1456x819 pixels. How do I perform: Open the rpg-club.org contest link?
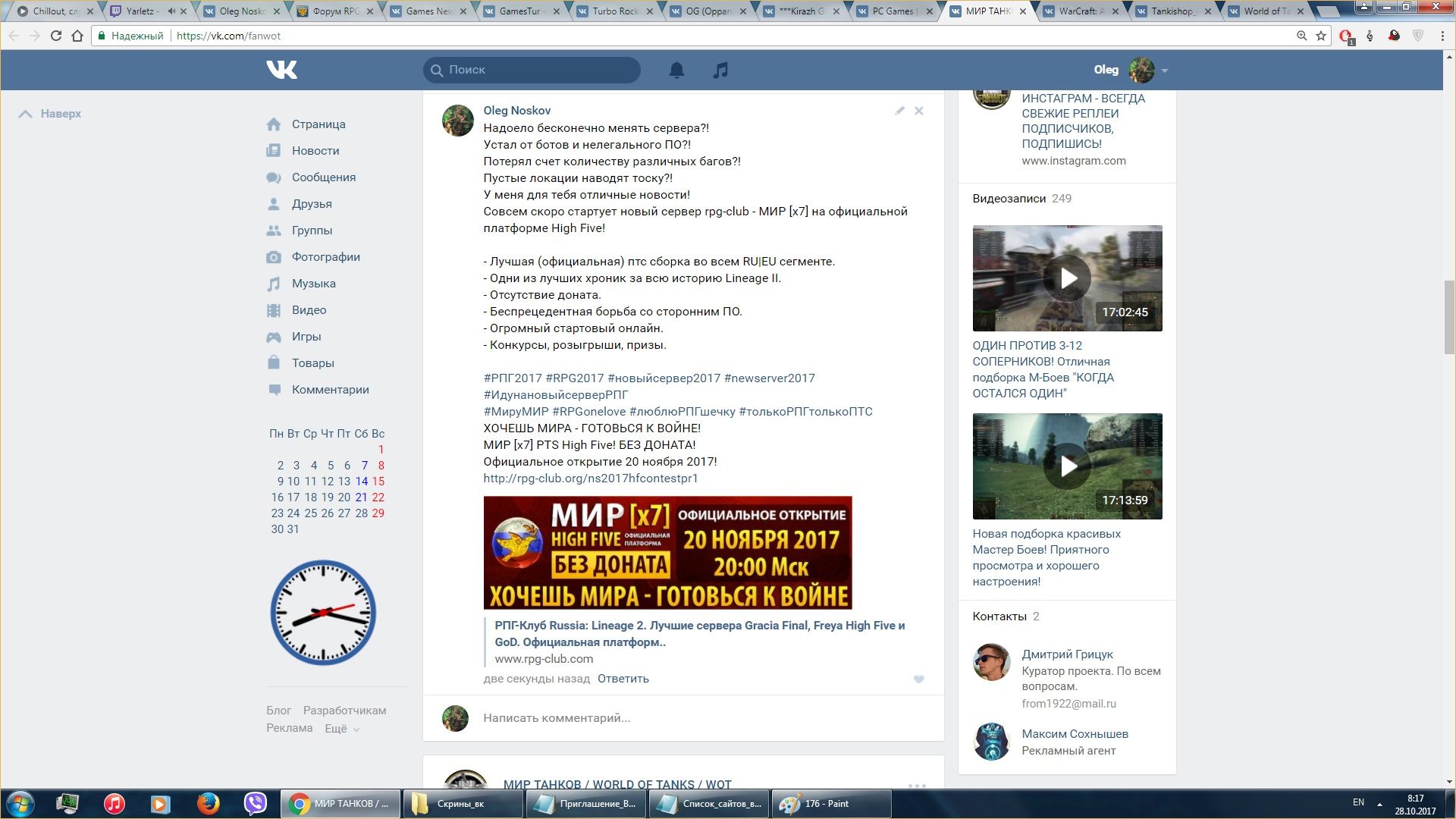tap(591, 479)
